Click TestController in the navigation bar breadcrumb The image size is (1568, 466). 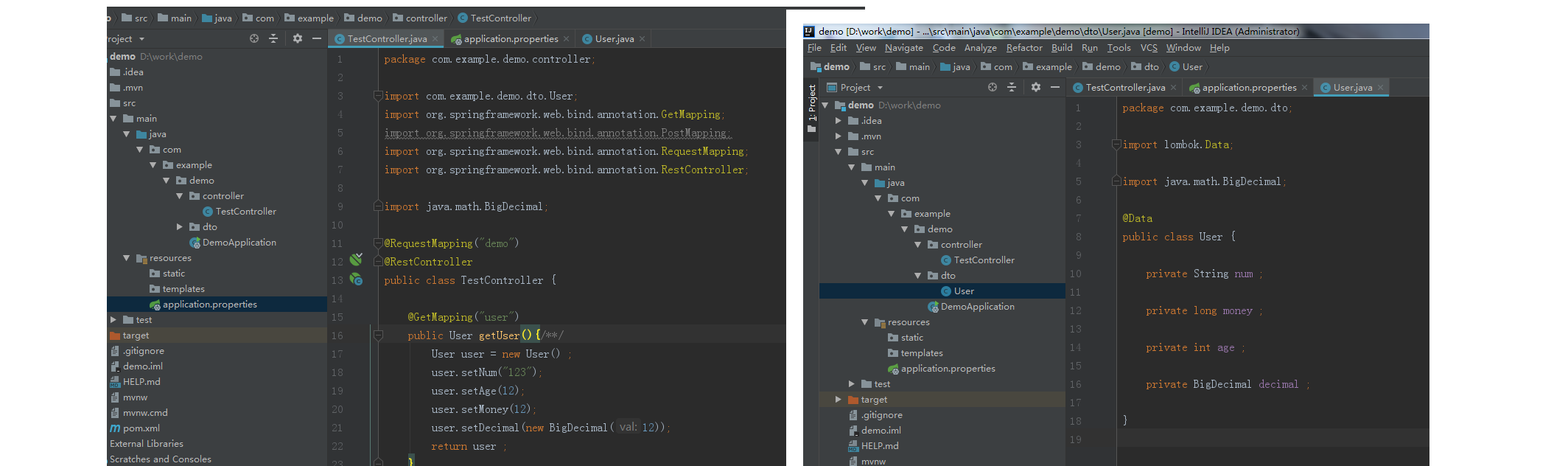tap(500, 18)
